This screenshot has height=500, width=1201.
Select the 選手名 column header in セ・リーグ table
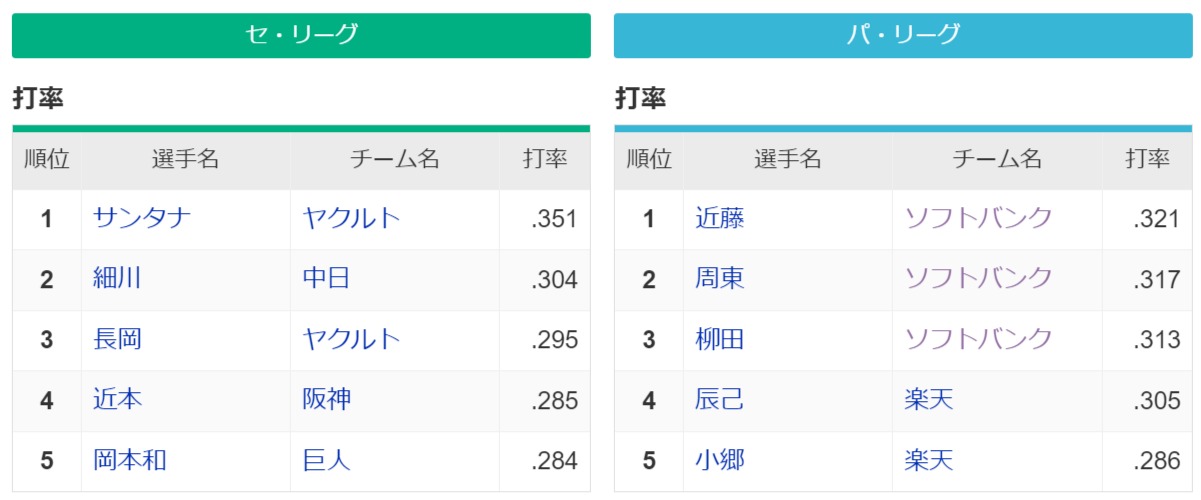click(x=186, y=159)
